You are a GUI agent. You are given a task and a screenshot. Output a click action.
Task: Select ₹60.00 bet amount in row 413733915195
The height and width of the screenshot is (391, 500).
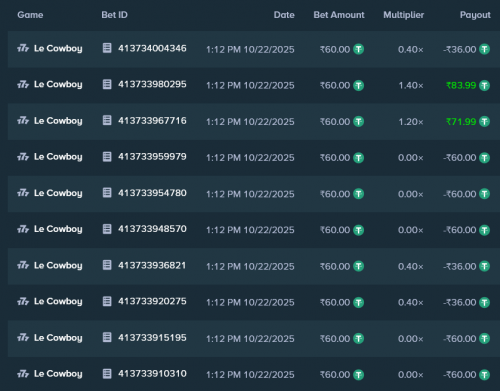coord(335,339)
